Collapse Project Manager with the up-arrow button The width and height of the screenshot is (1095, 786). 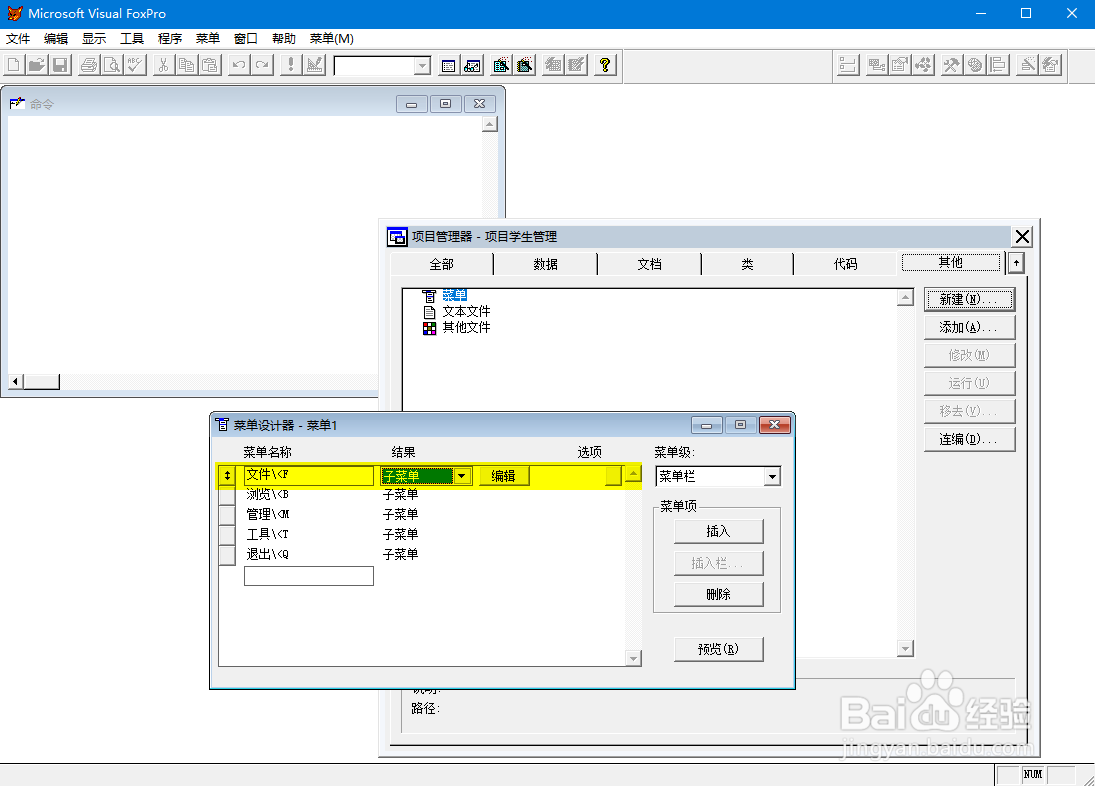coord(1016,263)
